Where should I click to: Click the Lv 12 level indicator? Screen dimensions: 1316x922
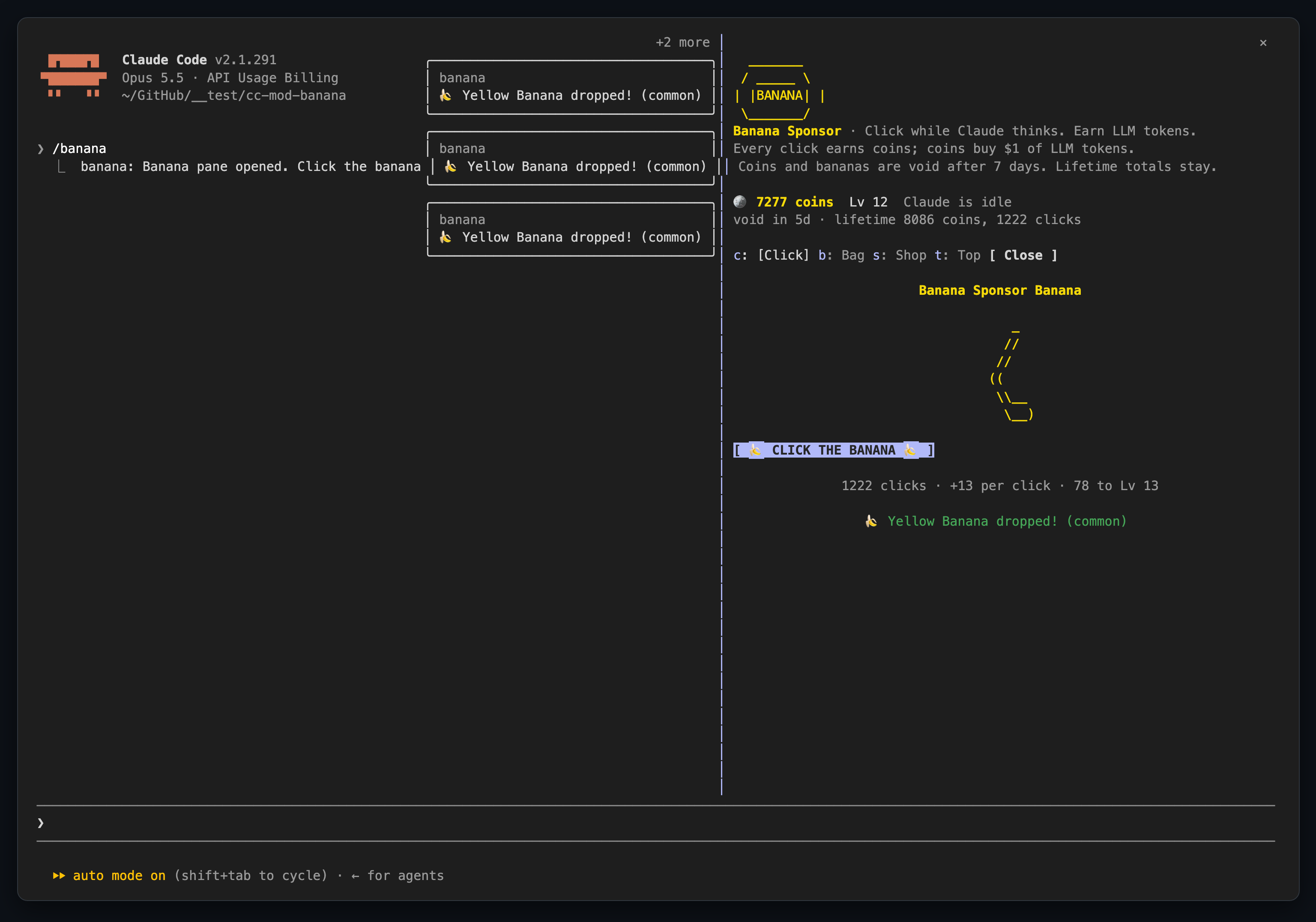[868, 202]
